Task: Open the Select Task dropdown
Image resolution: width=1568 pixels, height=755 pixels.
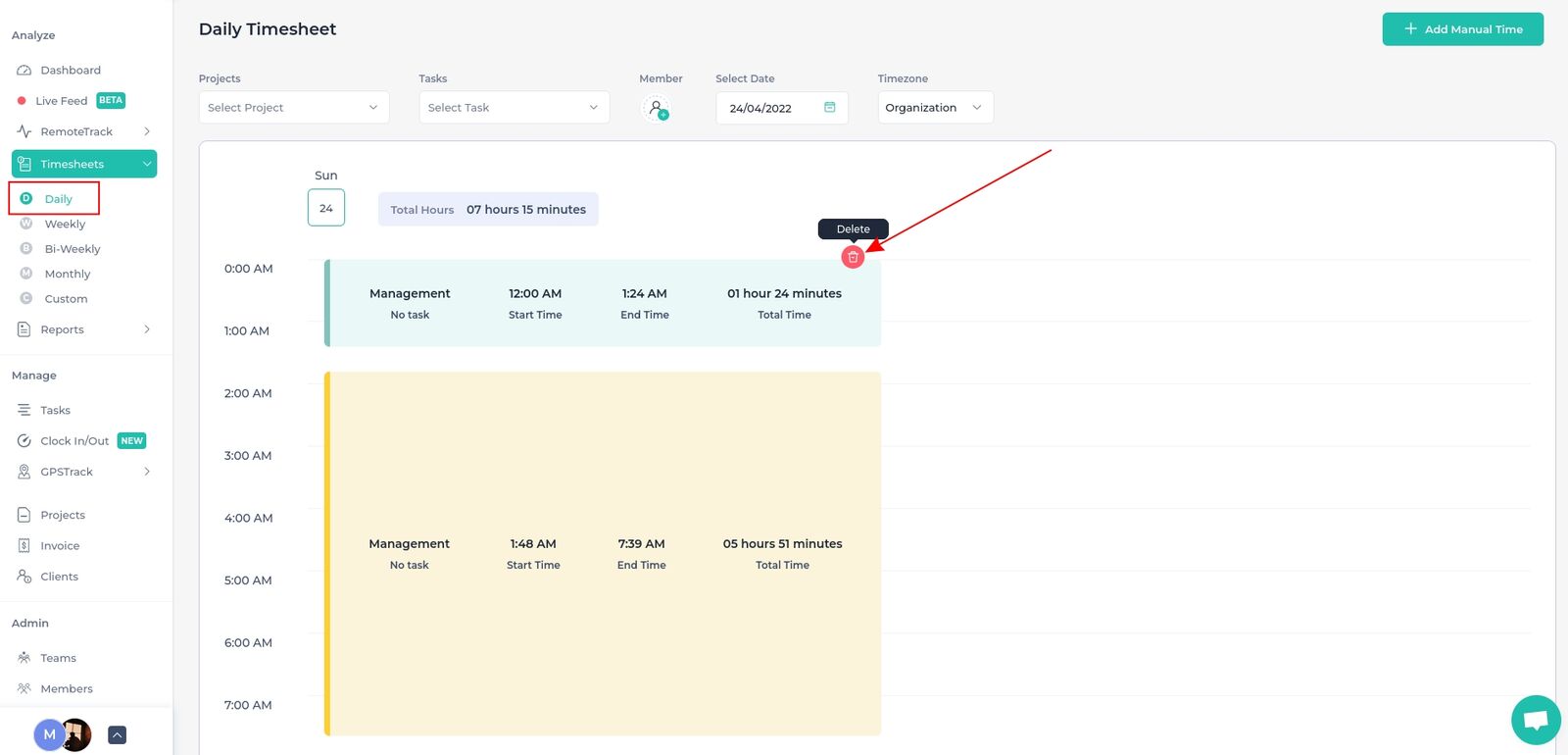Action: (514, 108)
